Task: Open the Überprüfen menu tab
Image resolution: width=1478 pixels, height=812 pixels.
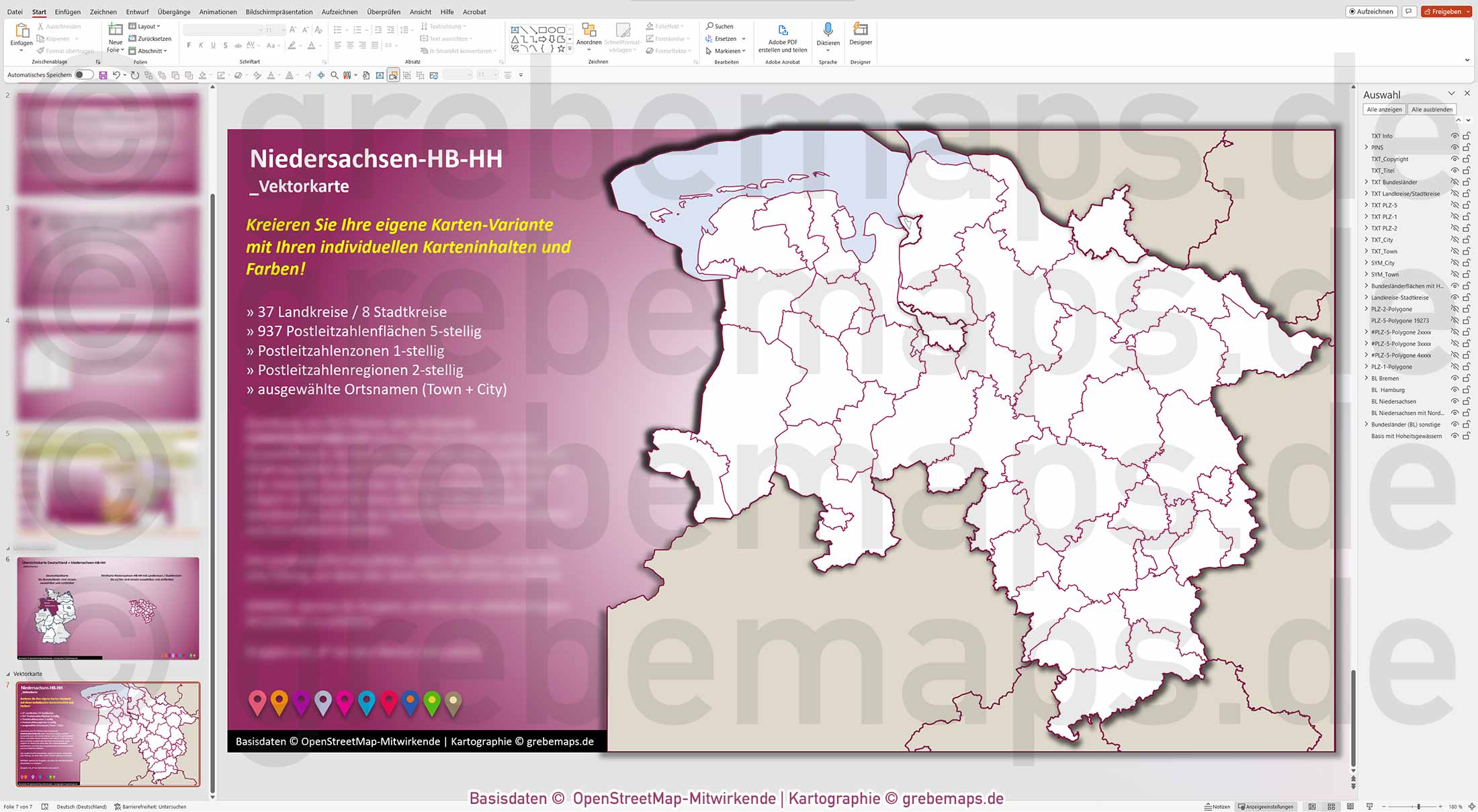Action: pyautogui.click(x=384, y=11)
